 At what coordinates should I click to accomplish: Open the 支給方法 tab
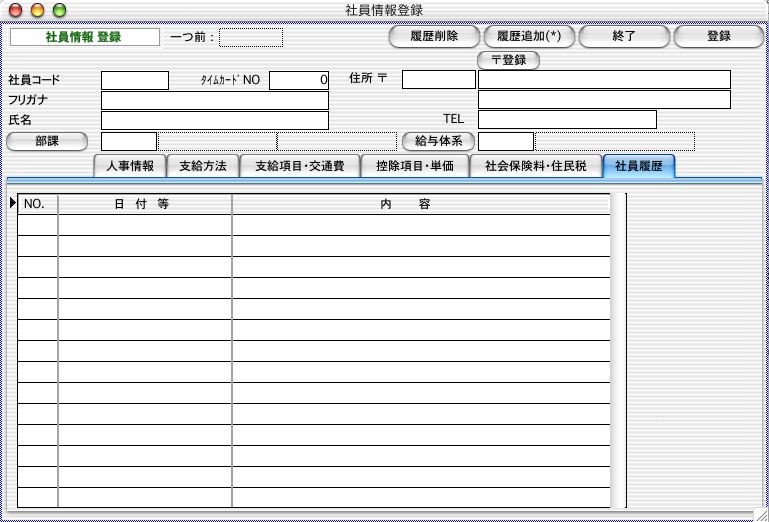[202, 166]
